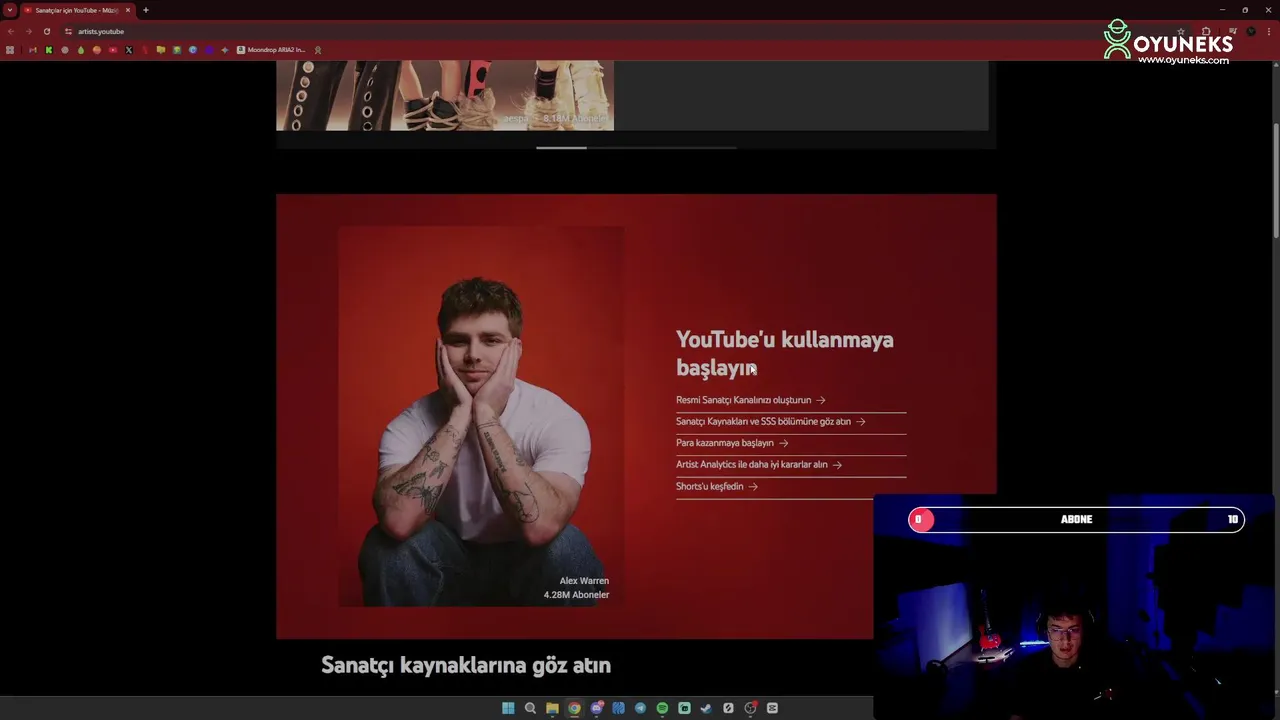Image resolution: width=1280 pixels, height=720 pixels.
Task: Open Discord from the taskbar
Action: point(596,708)
